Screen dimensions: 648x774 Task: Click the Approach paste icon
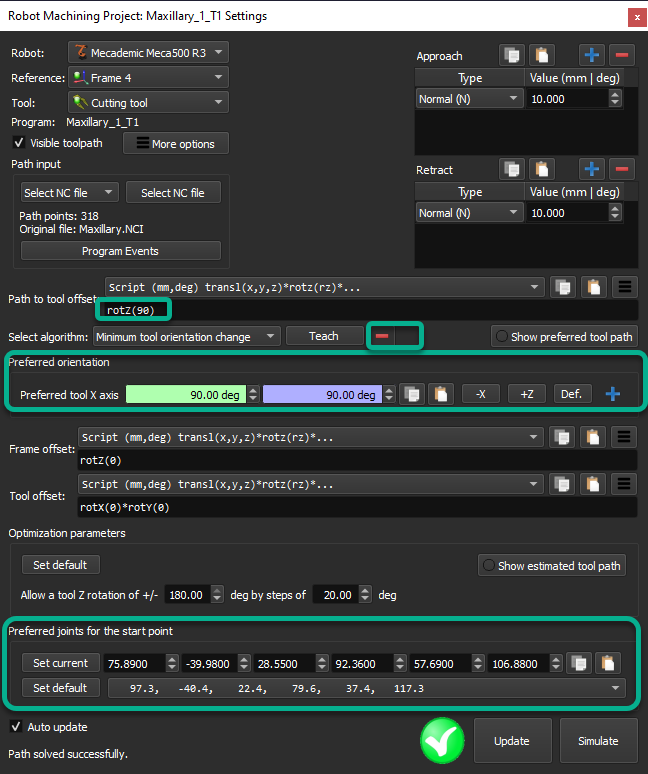(x=542, y=56)
